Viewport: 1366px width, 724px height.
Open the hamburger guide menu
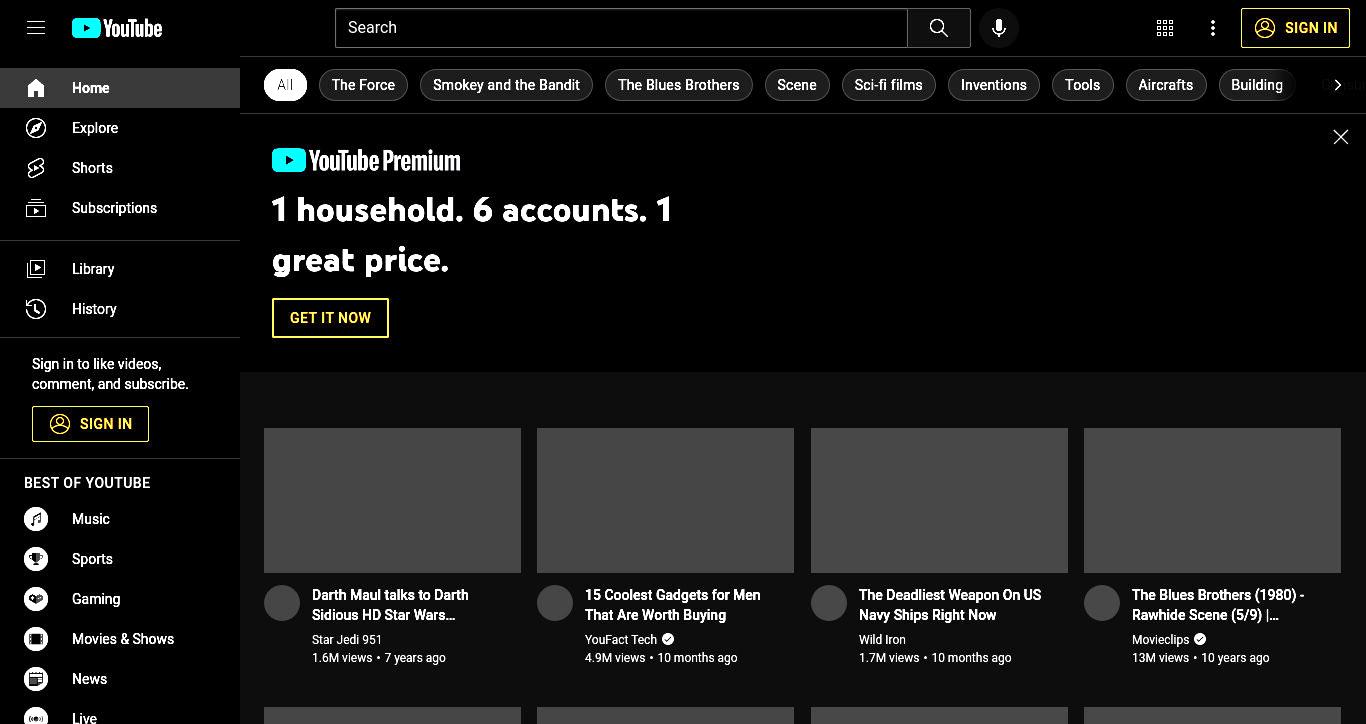36,28
